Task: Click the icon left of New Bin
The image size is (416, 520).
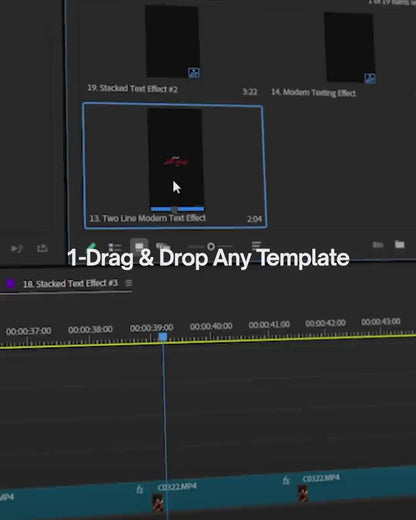Action: point(378,245)
